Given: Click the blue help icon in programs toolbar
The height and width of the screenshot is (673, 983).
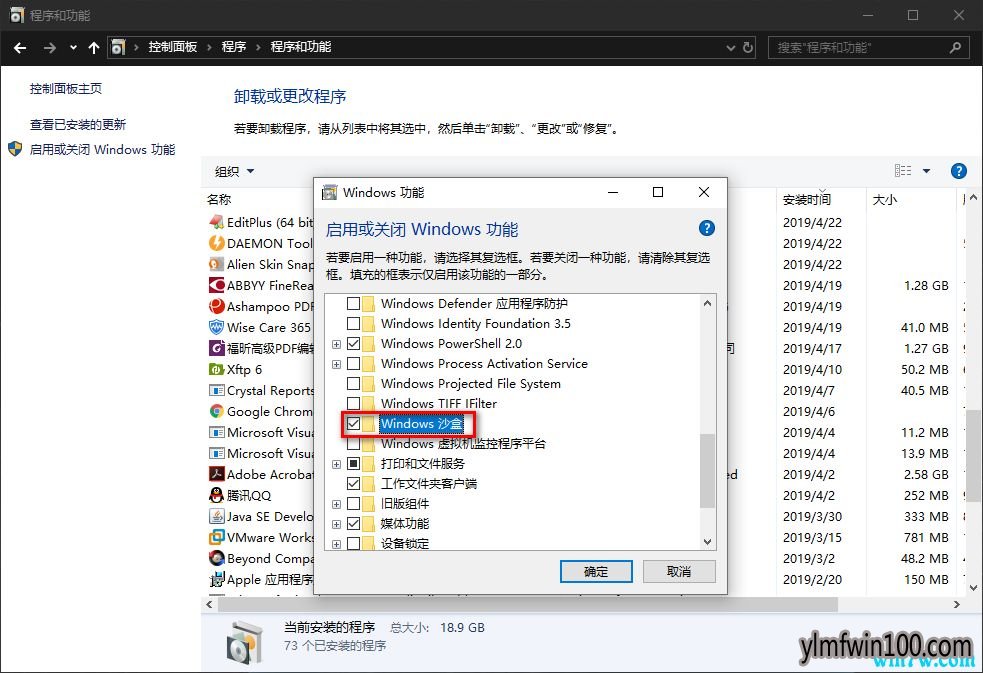Looking at the screenshot, I should [x=959, y=170].
